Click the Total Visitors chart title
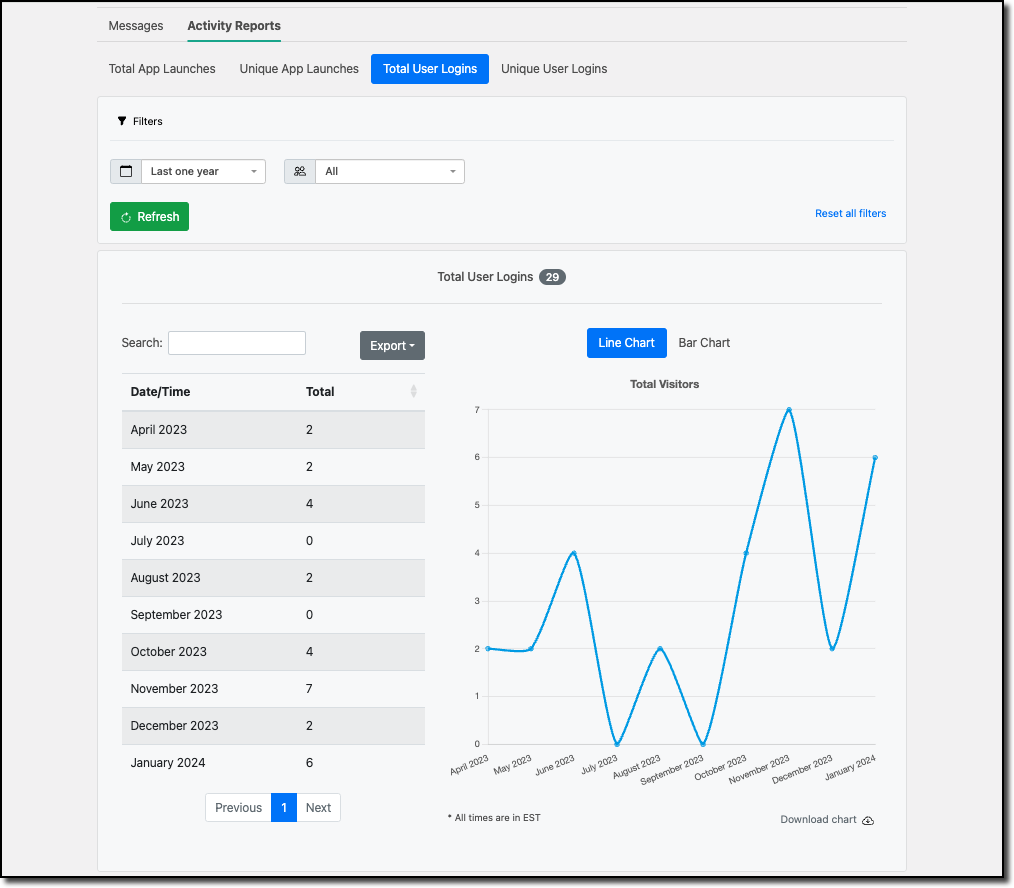This screenshot has height=888, width=1014. click(665, 384)
